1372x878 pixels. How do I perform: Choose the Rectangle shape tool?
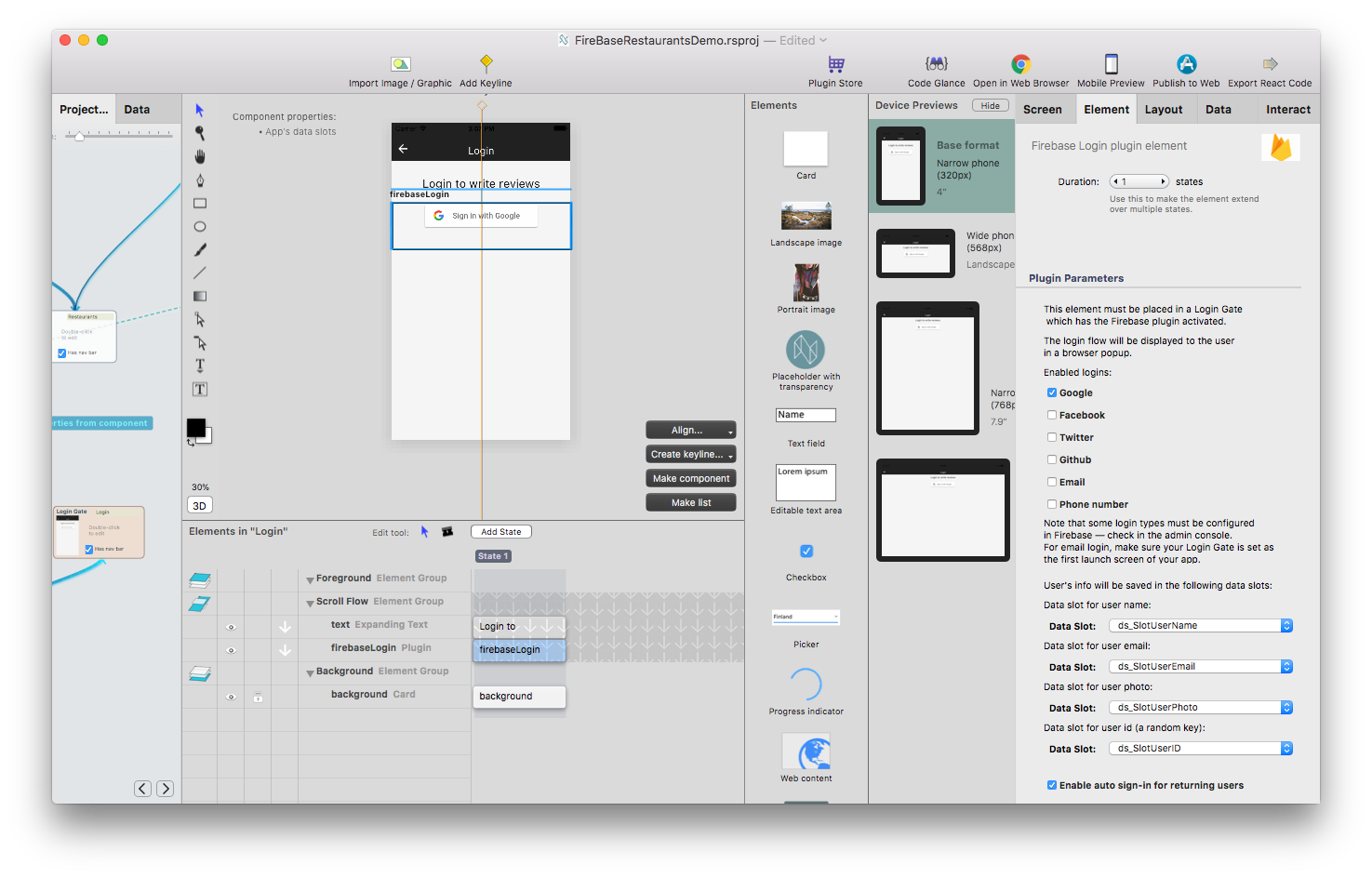click(200, 204)
